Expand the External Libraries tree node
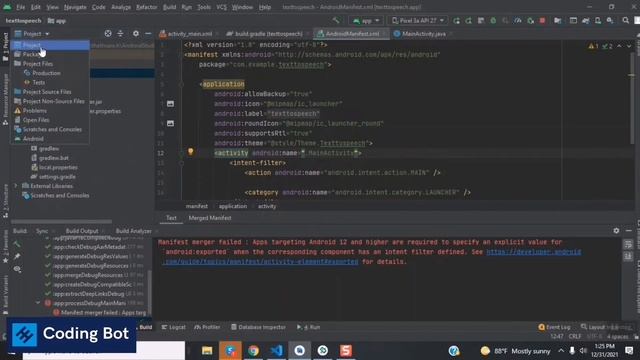 tap(16, 186)
